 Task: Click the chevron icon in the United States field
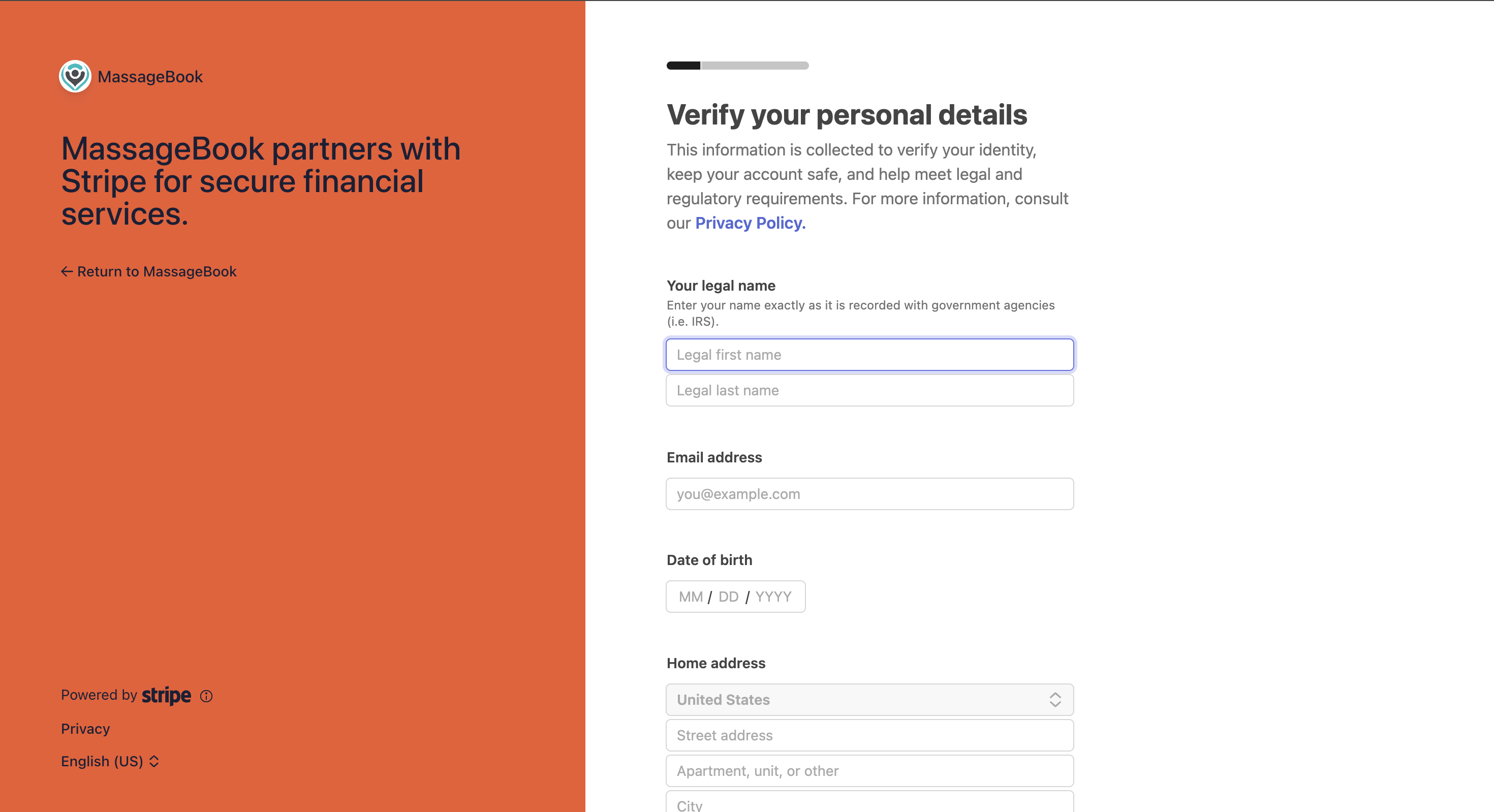pos(1055,700)
